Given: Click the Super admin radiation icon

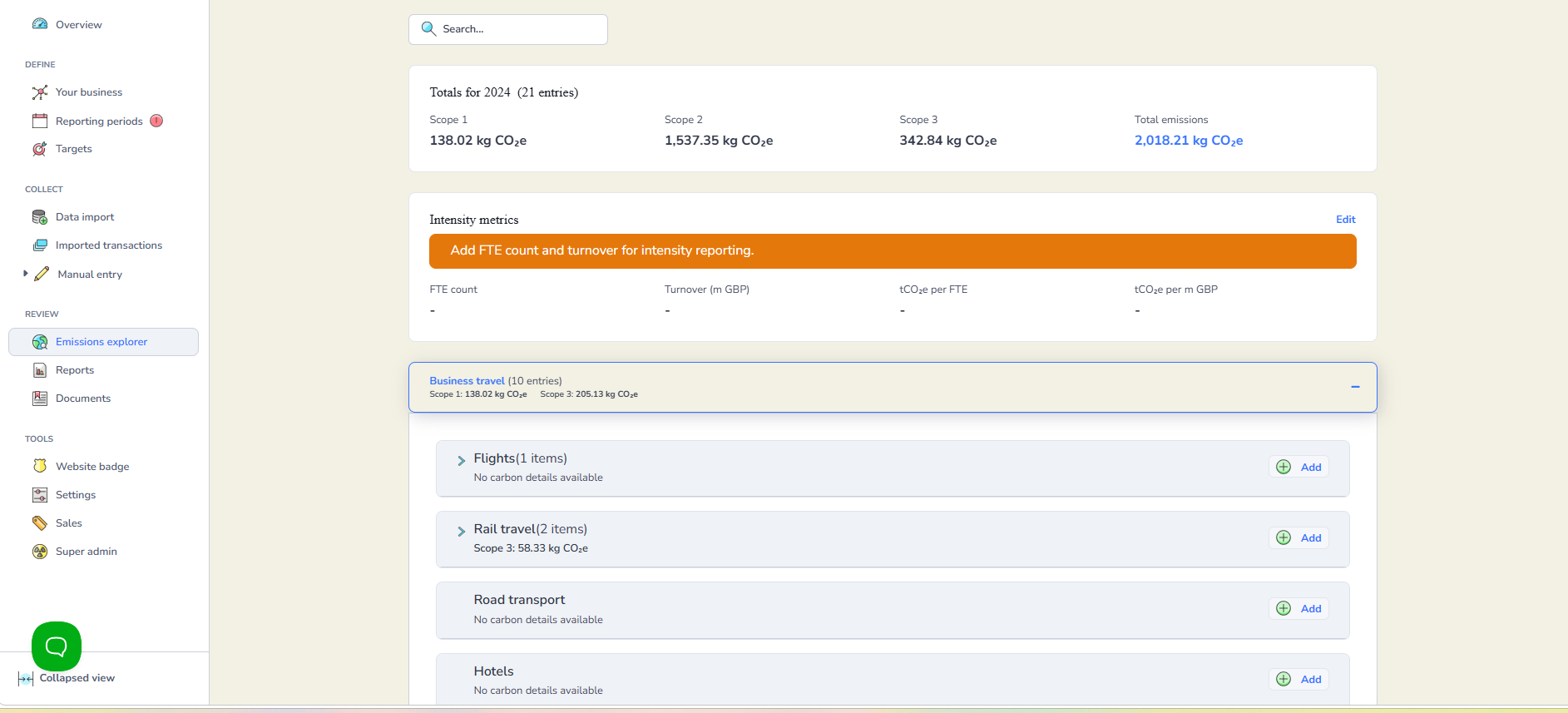Looking at the screenshot, I should 40,552.
